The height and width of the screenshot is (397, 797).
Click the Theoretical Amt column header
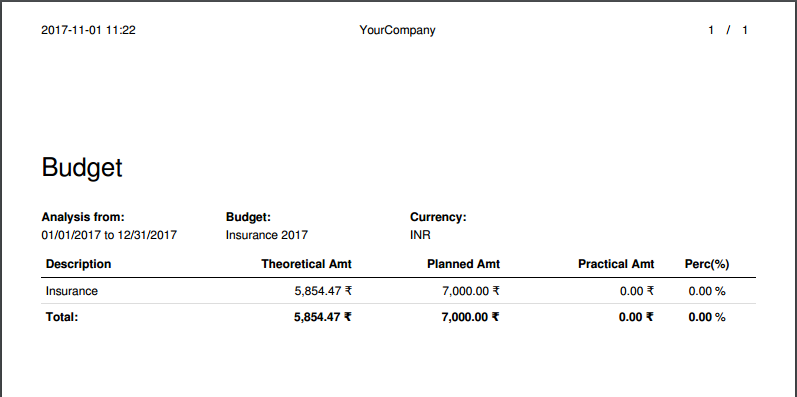click(306, 264)
